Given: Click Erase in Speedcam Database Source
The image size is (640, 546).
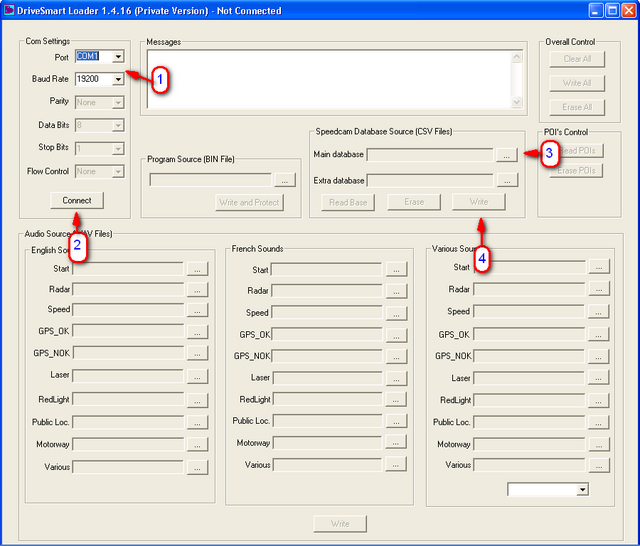Looking at the screenshot, I should [x=414, y=202].
